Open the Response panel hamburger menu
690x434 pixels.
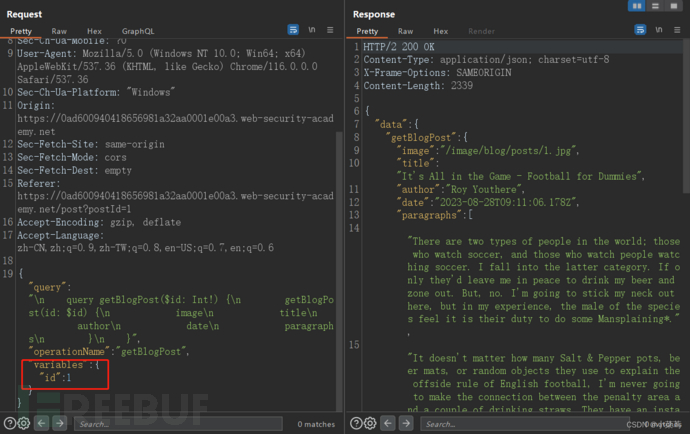pyautogui.click(x=675, y=31)
